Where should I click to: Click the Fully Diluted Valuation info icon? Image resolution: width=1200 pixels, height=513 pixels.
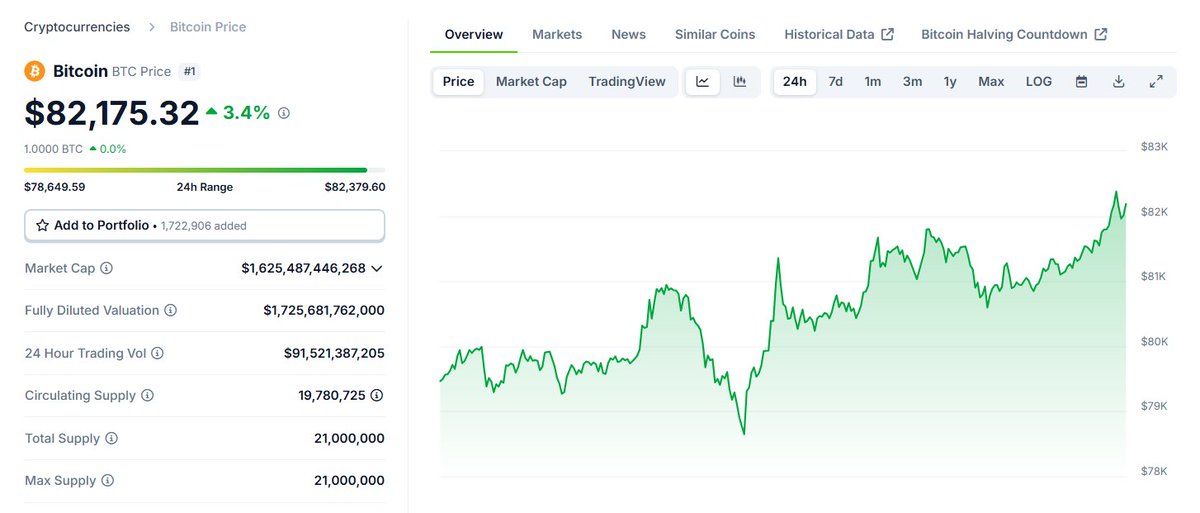click(x=170, y=311)
